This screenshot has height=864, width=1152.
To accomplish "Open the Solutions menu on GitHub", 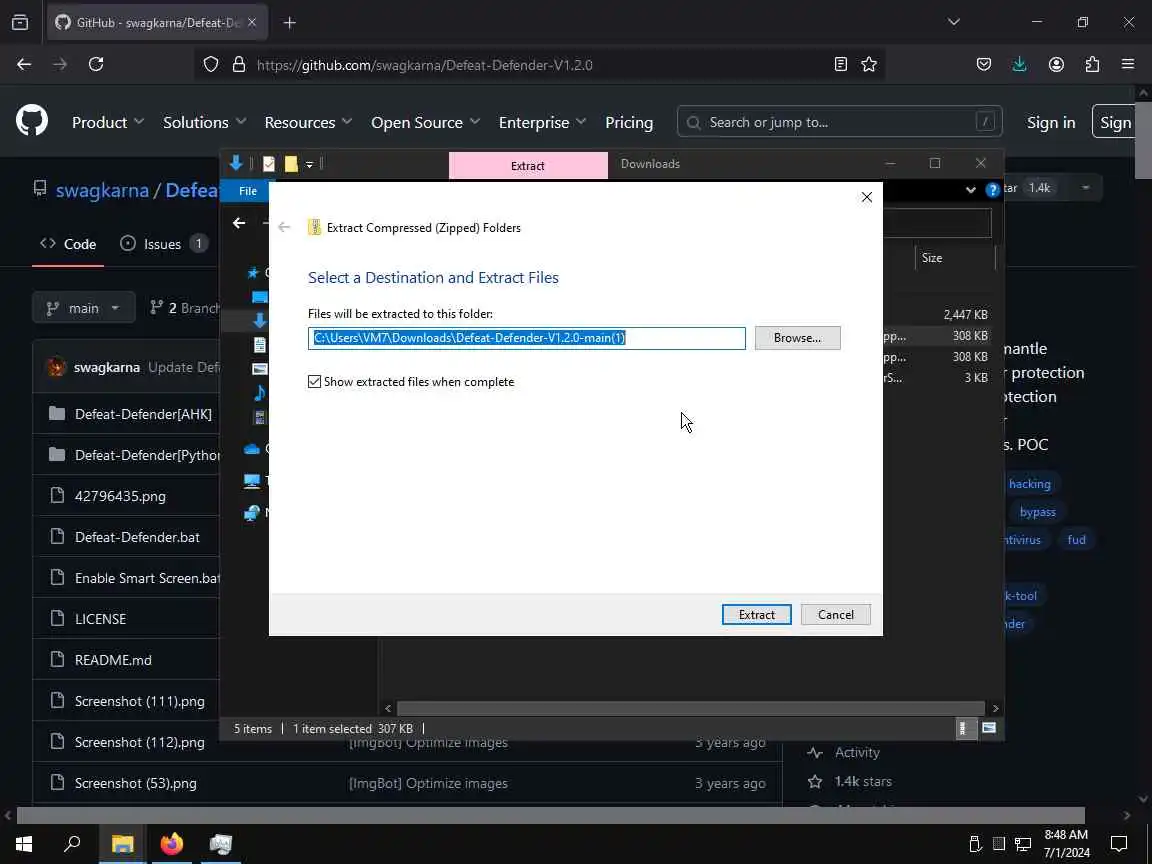I will tap(204, 123).
